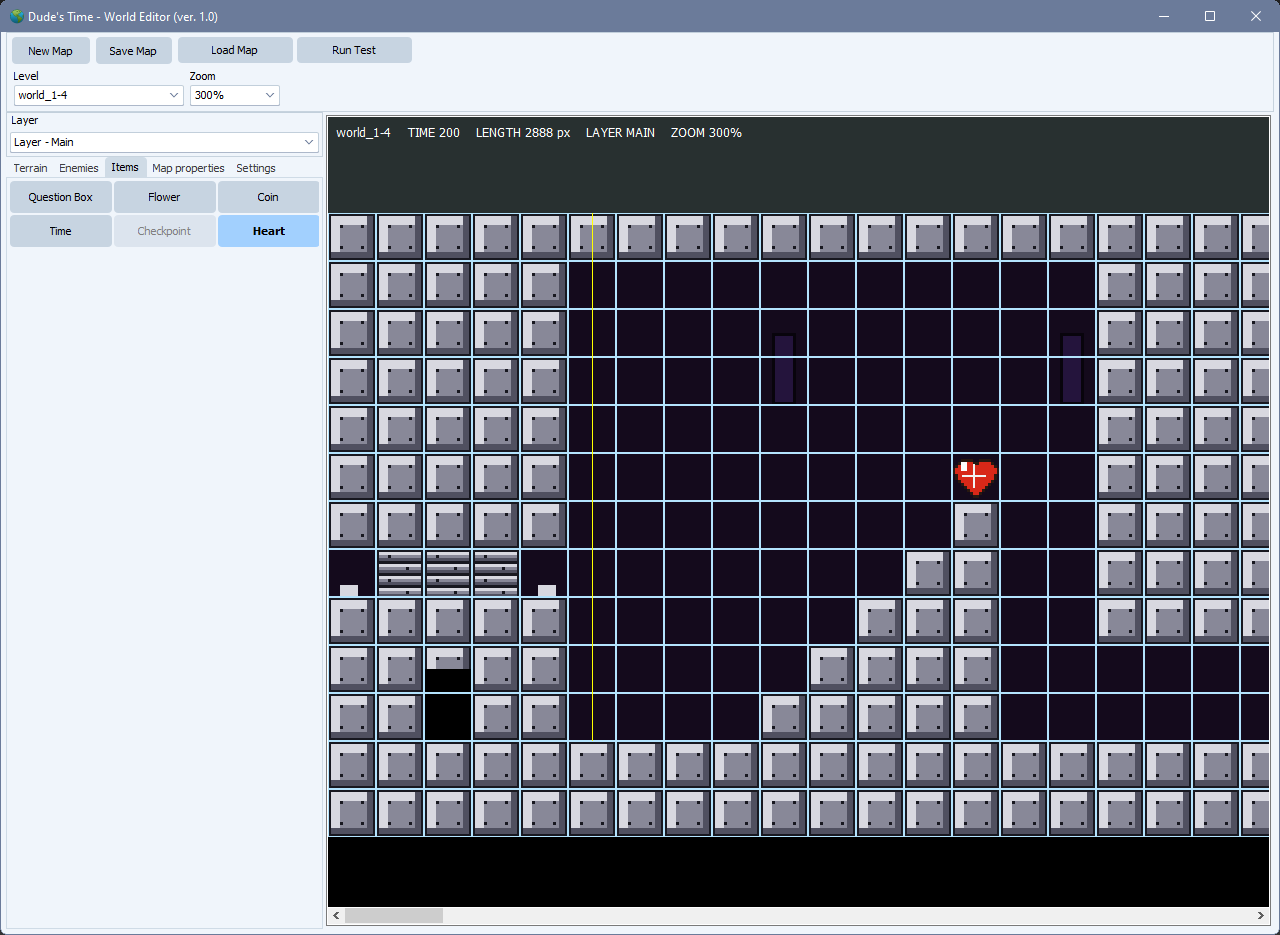Go to the Map properties tab

pyautogui.click(x=188, y=168)
